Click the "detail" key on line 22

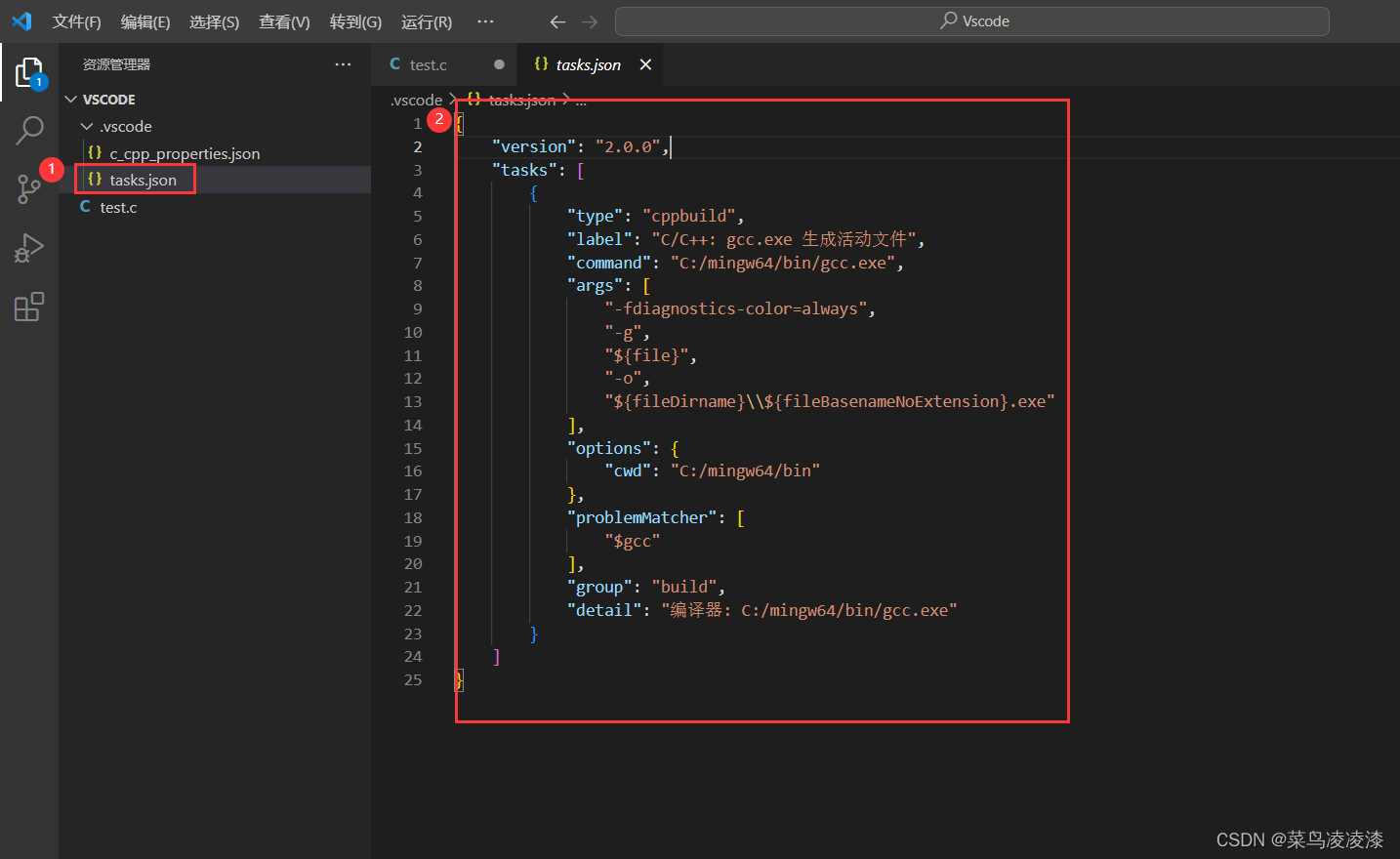[x=604, y=610]
